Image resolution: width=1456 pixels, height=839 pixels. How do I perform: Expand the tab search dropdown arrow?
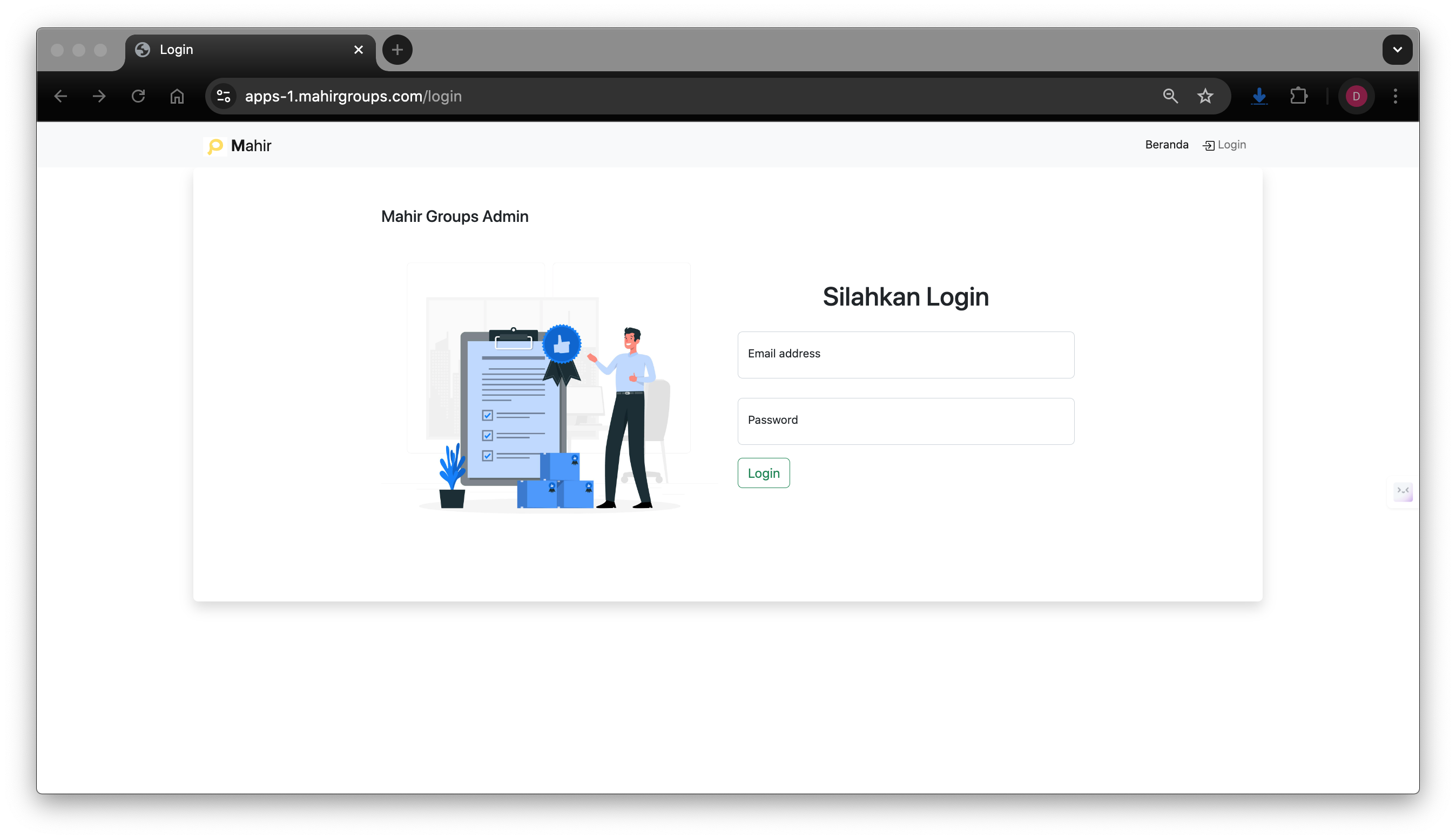tap(1397, 50)
